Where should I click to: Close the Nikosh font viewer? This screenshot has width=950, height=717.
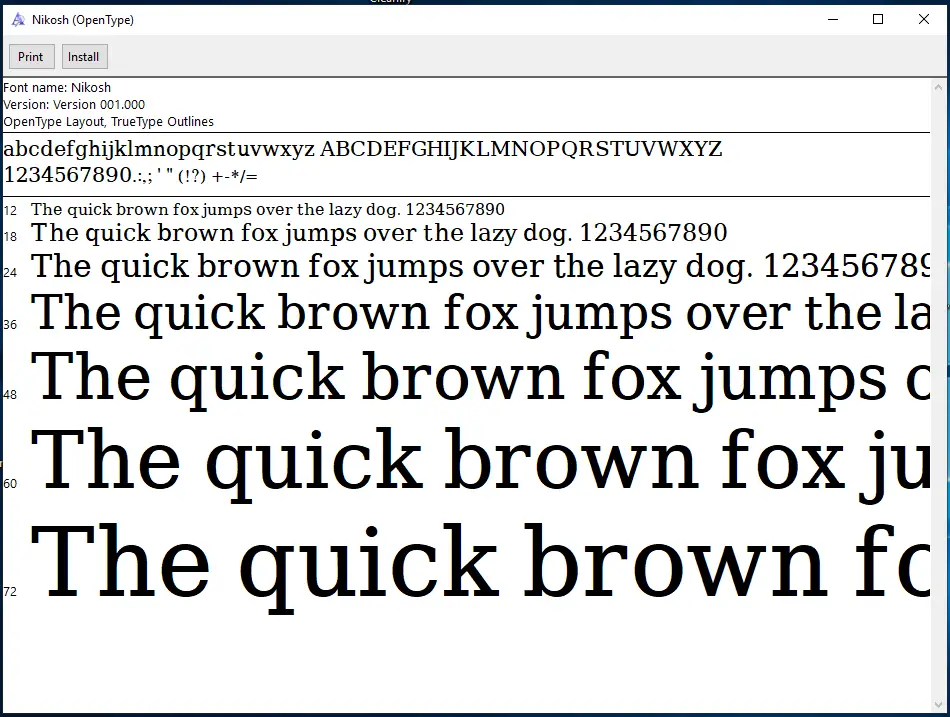924,19
